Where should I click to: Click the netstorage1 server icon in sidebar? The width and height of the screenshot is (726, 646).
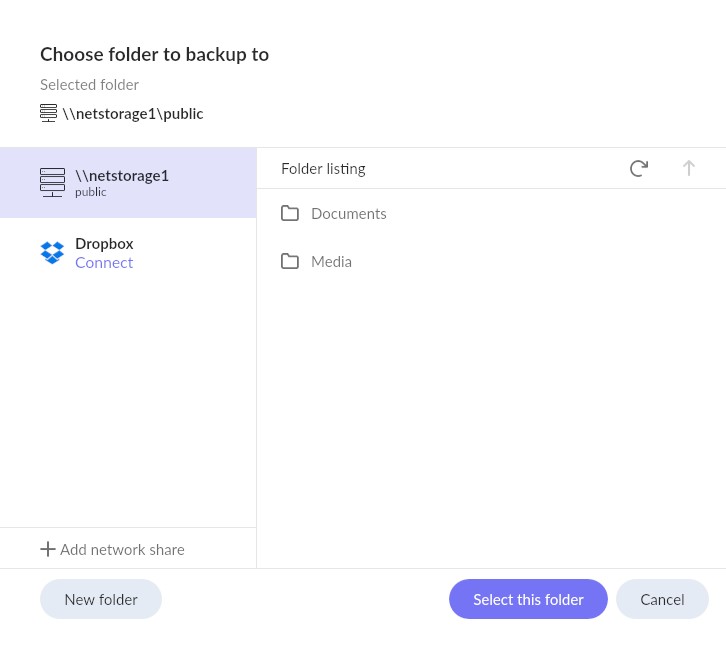(52, 182)
